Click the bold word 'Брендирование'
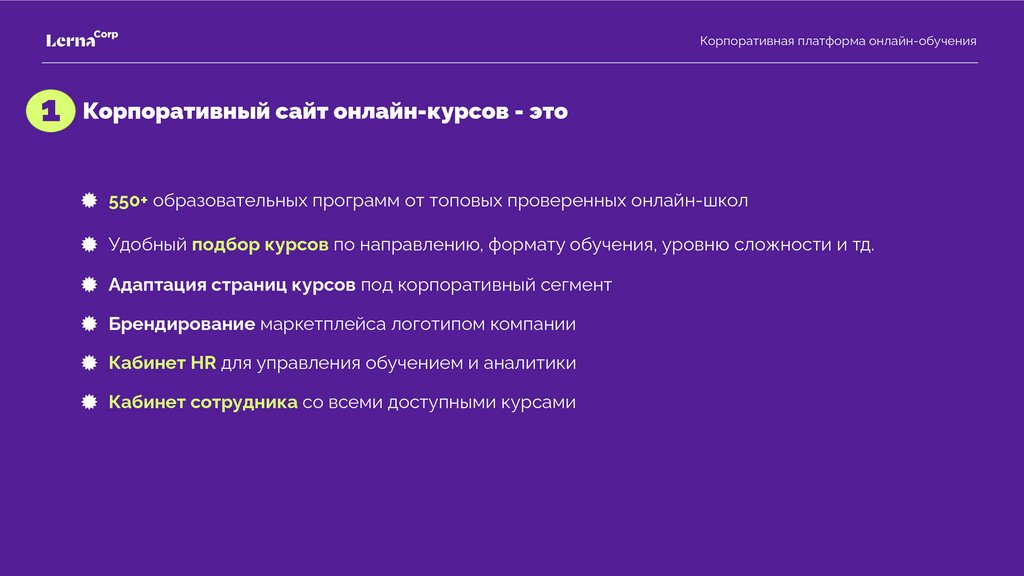 (182, 325)
